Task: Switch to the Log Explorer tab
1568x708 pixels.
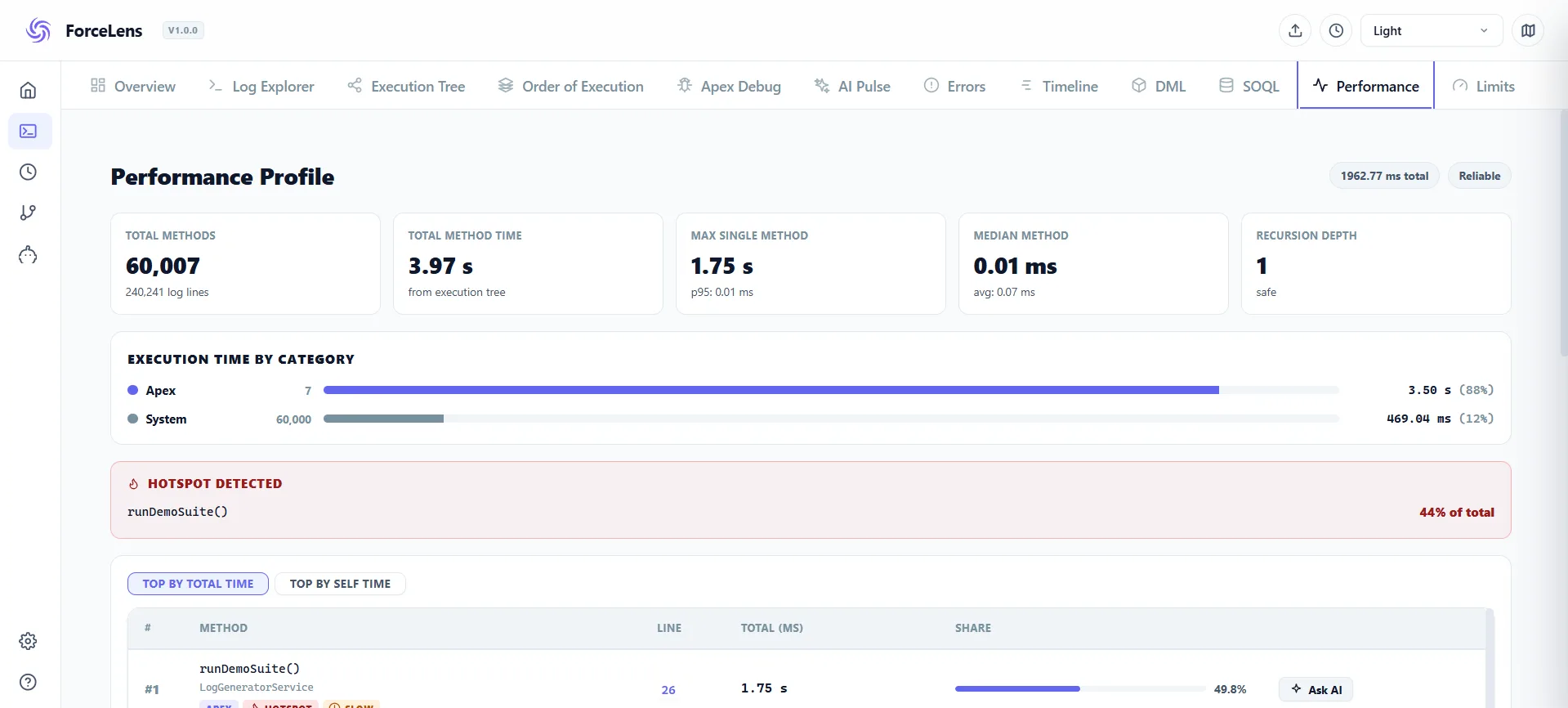Action: [x=261, y=86]
